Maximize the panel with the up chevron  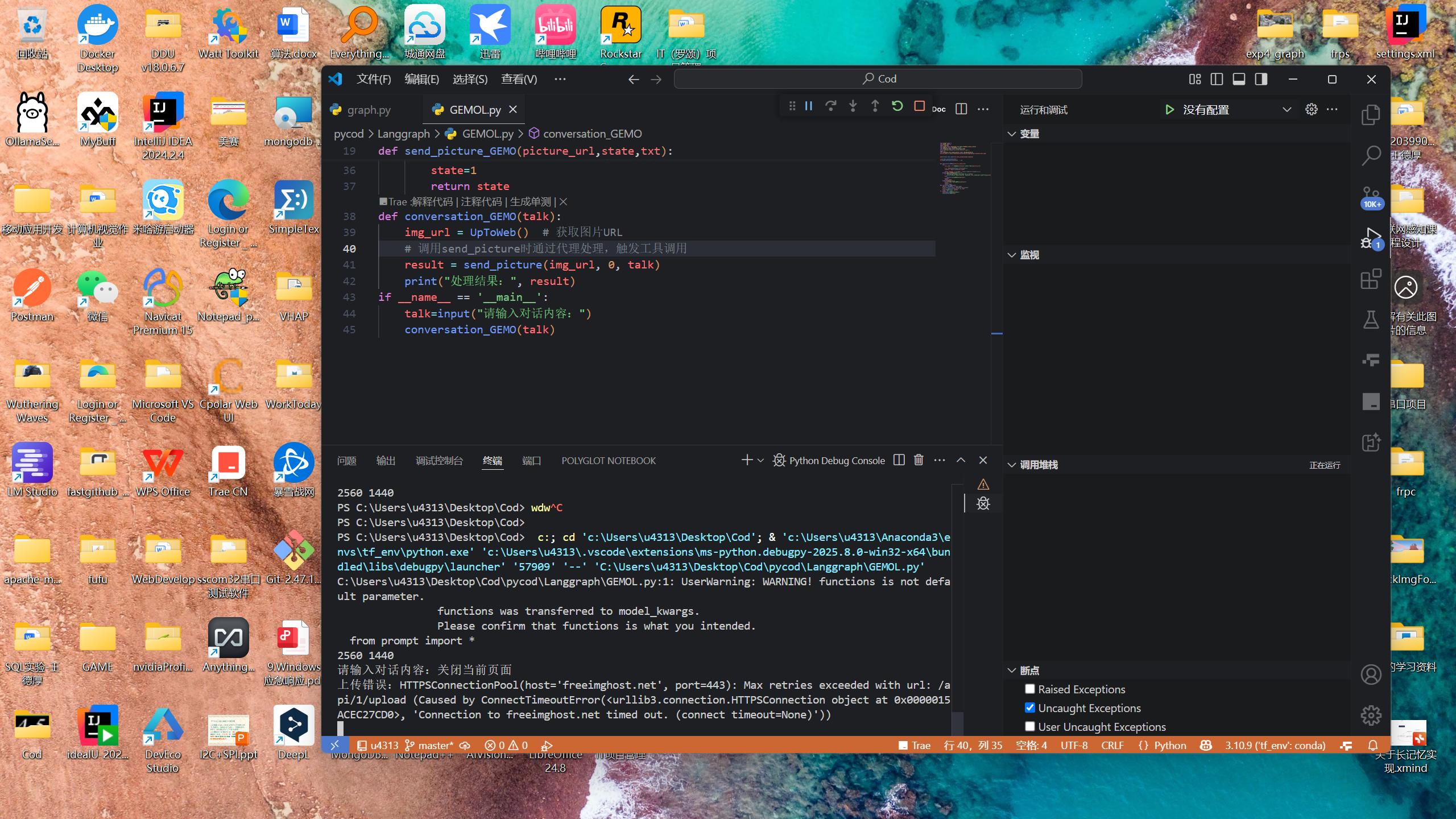pyautogui.click(x=961, y=460)
